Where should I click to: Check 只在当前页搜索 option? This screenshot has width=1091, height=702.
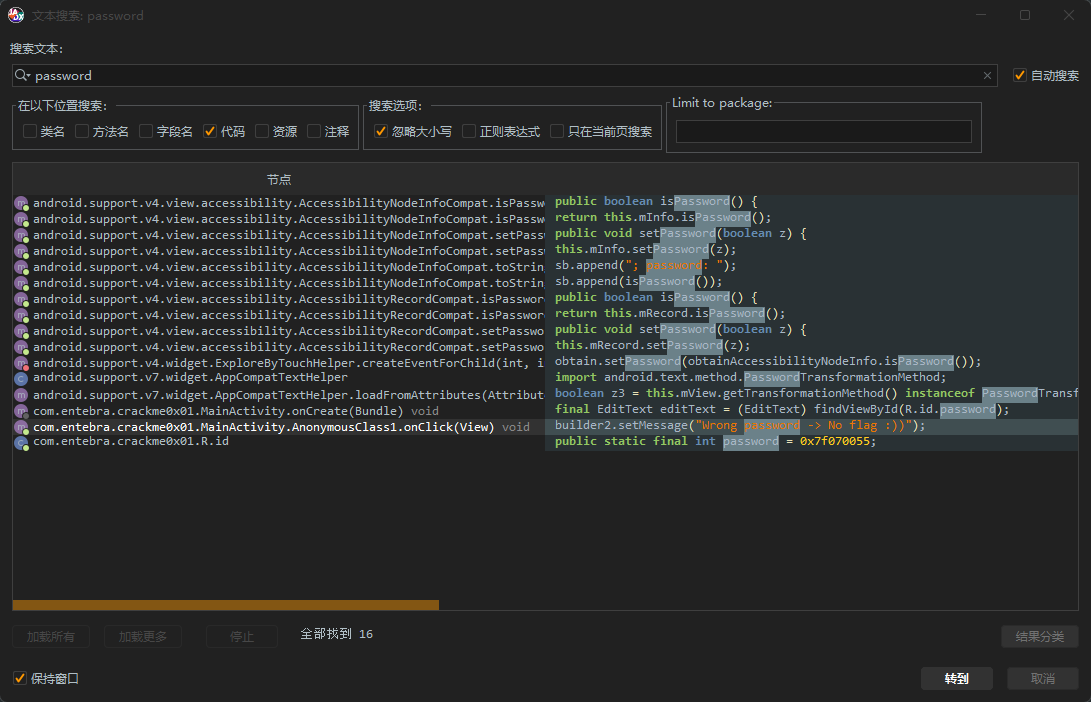(557, 131)
